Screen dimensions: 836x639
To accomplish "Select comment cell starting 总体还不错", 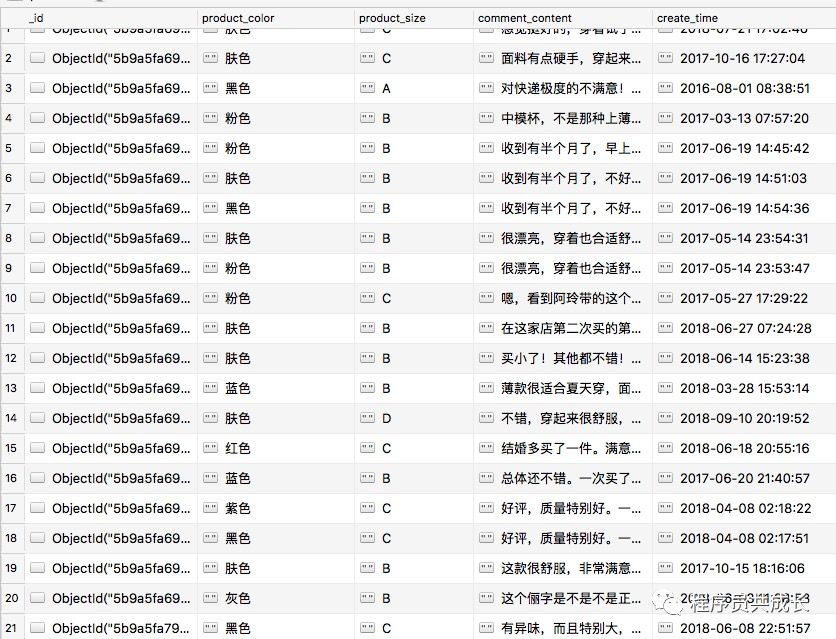I will pyautogui.click(x=563, y=478).
